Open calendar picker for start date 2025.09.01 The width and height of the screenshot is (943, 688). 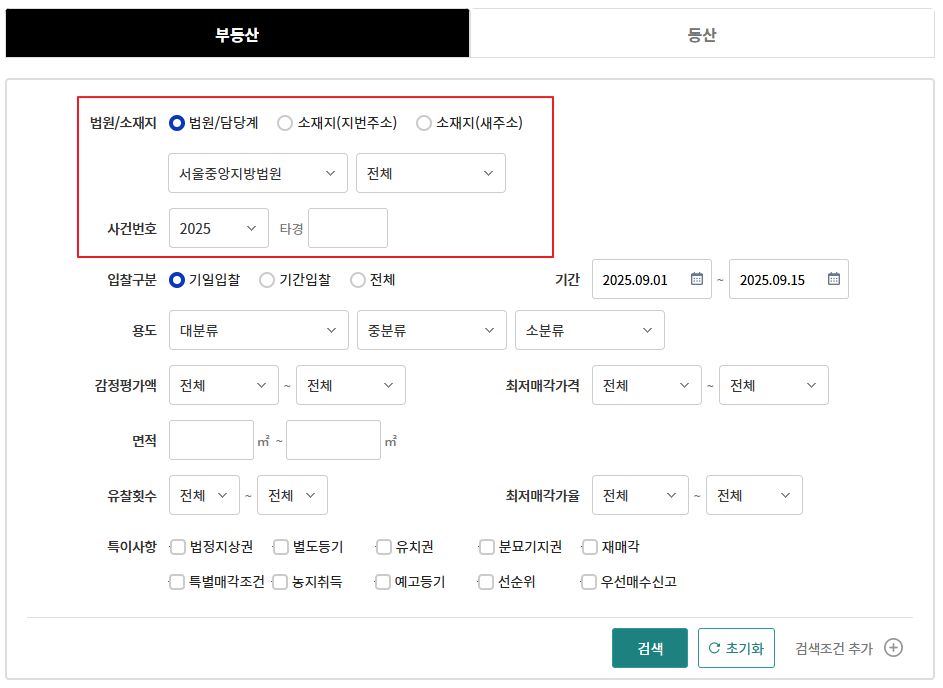pyautogui.click(x=696, y=279)
